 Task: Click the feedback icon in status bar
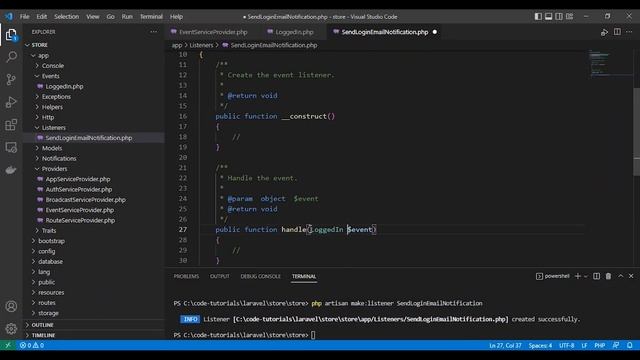616,345
